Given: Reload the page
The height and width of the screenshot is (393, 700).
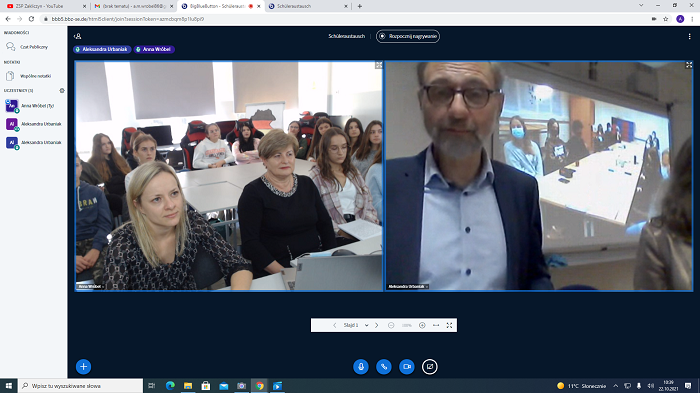Looking at the screenshot, I should 31,19.
